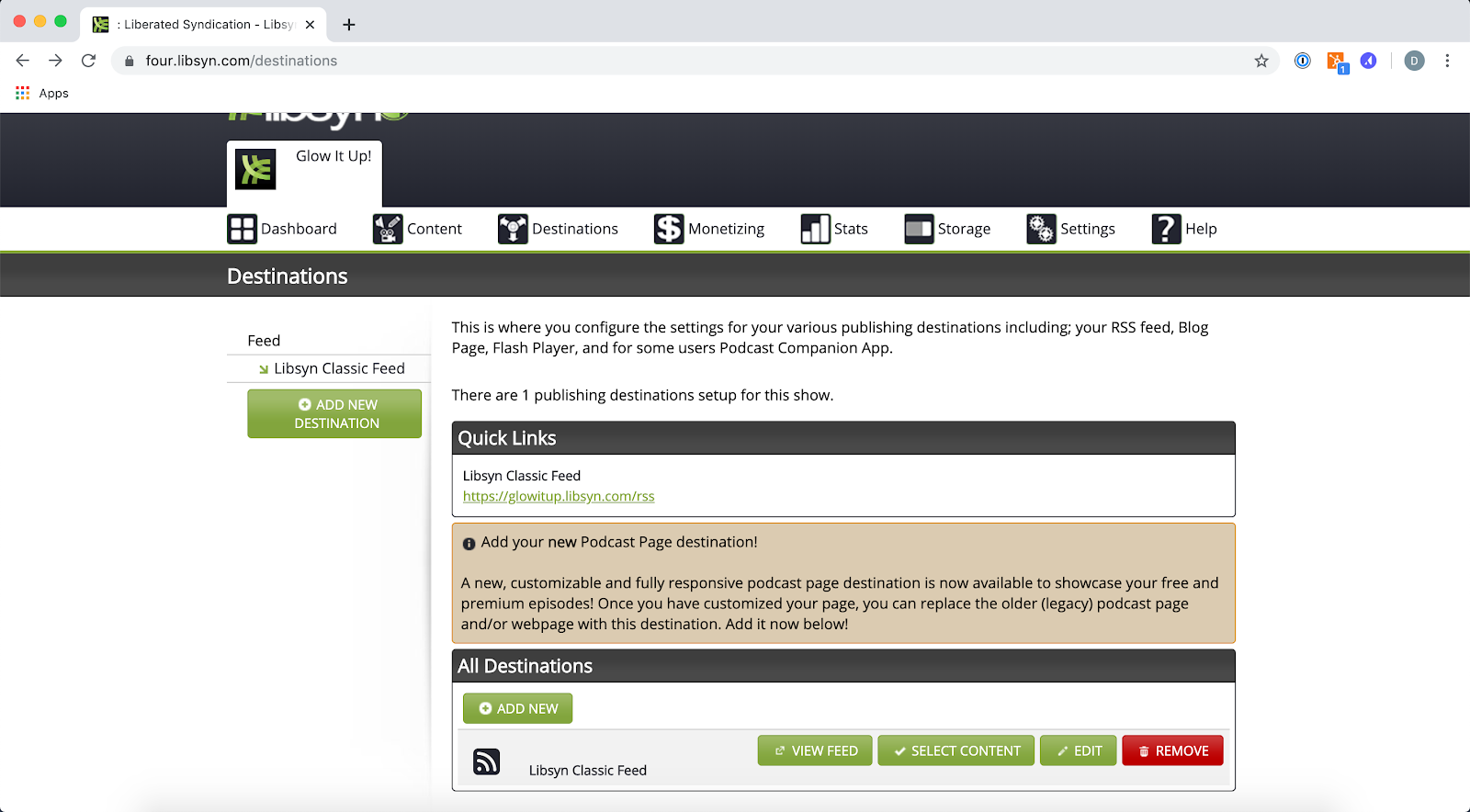This screenshot has height=812, width=1470.
Task: Click Libsyn Classic Feed text in Quick Links
Action: 522,476
